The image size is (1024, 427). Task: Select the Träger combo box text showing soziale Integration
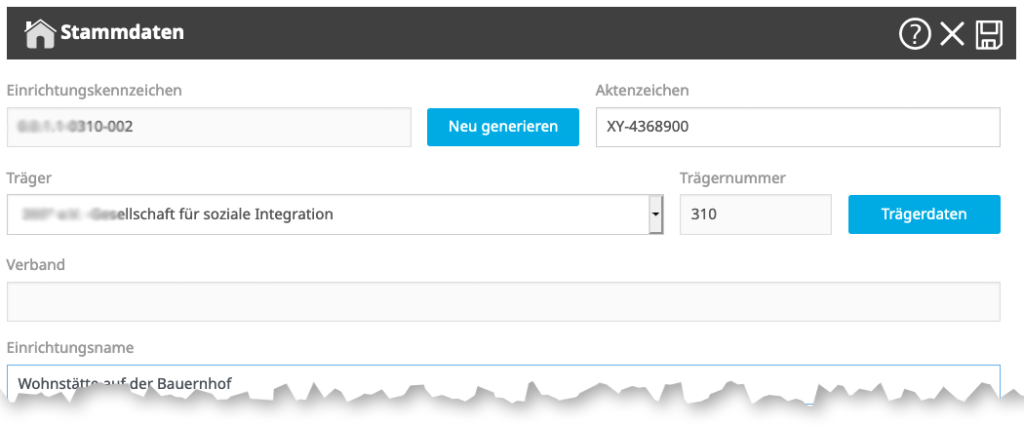coord(330,214)
